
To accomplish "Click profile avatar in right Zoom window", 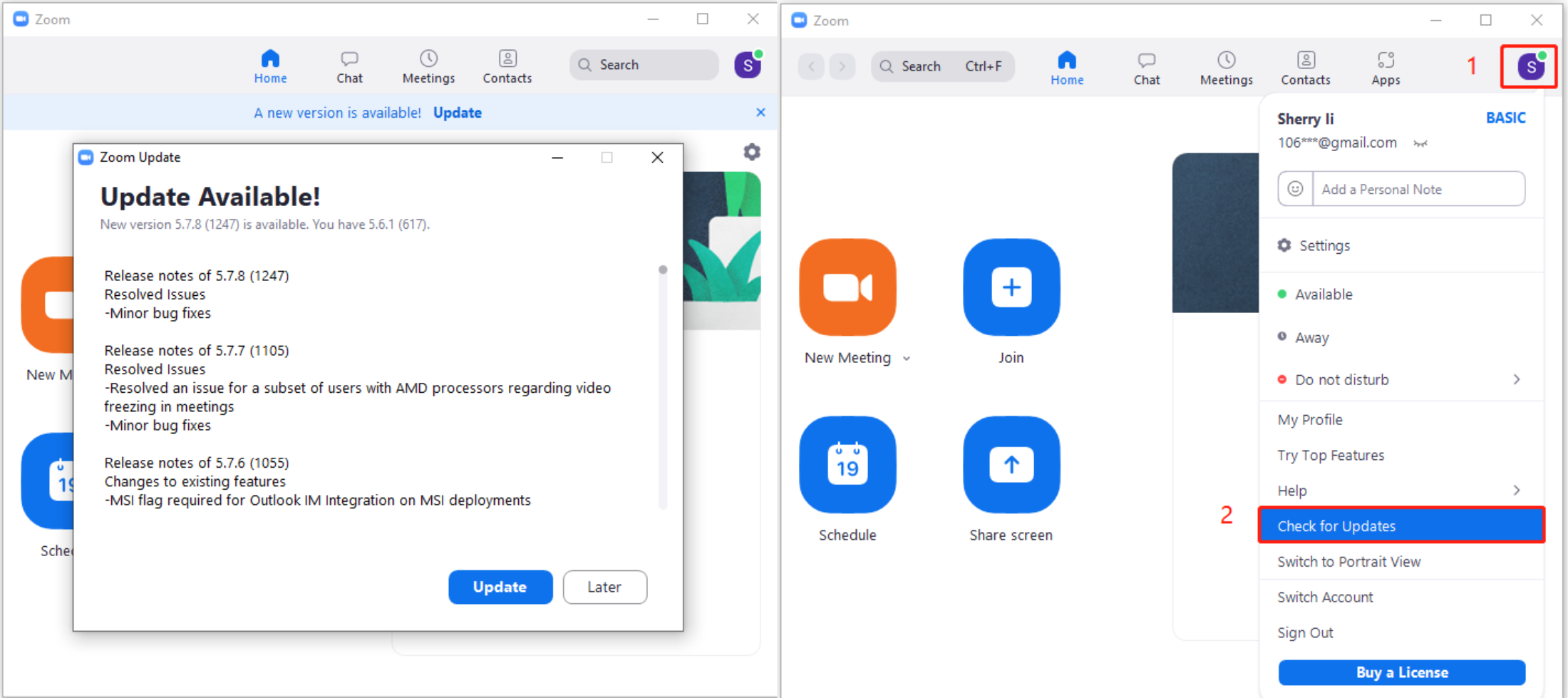I will click(1530, 67).
